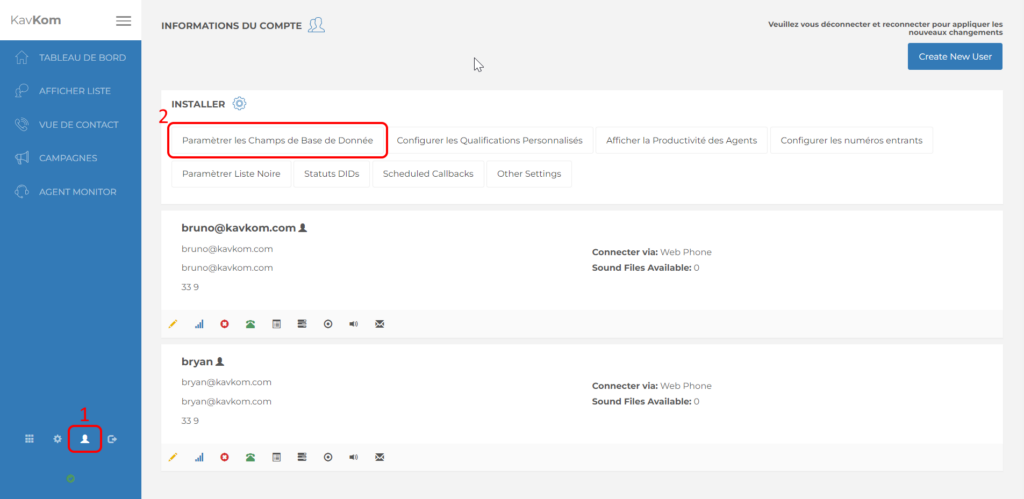Click the record circle icon for bruno@kavkom.com

(x=328, y=324)
